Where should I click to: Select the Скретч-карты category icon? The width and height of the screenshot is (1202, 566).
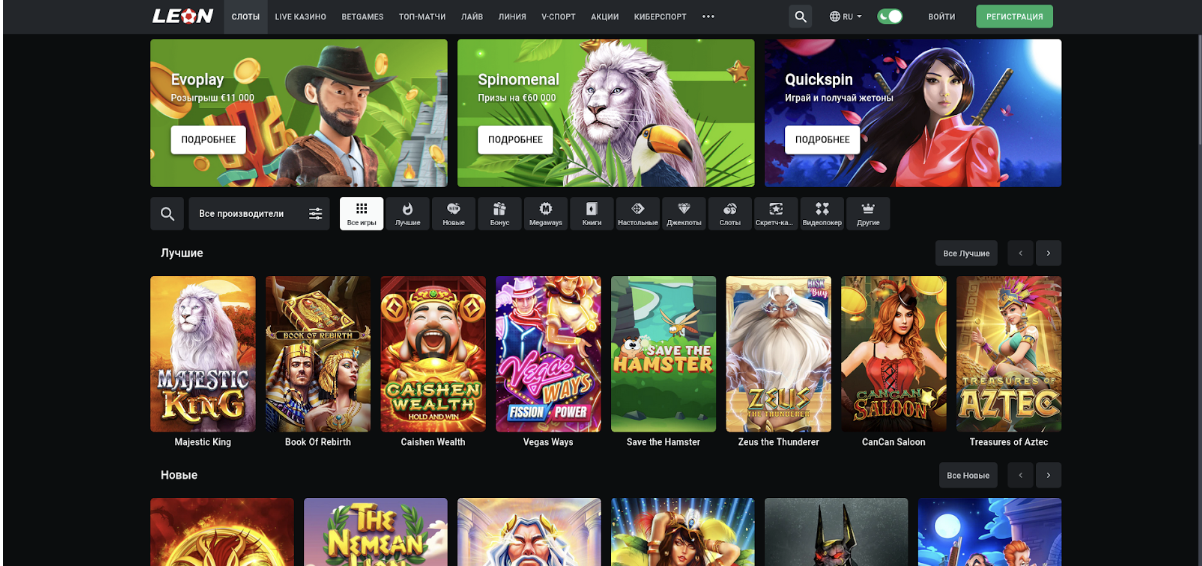point(776,214)
